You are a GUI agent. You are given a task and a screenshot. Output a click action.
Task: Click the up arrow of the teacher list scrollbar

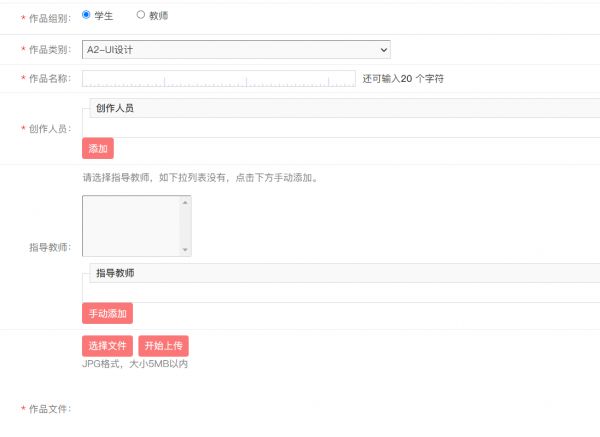(x=185, y=202)
